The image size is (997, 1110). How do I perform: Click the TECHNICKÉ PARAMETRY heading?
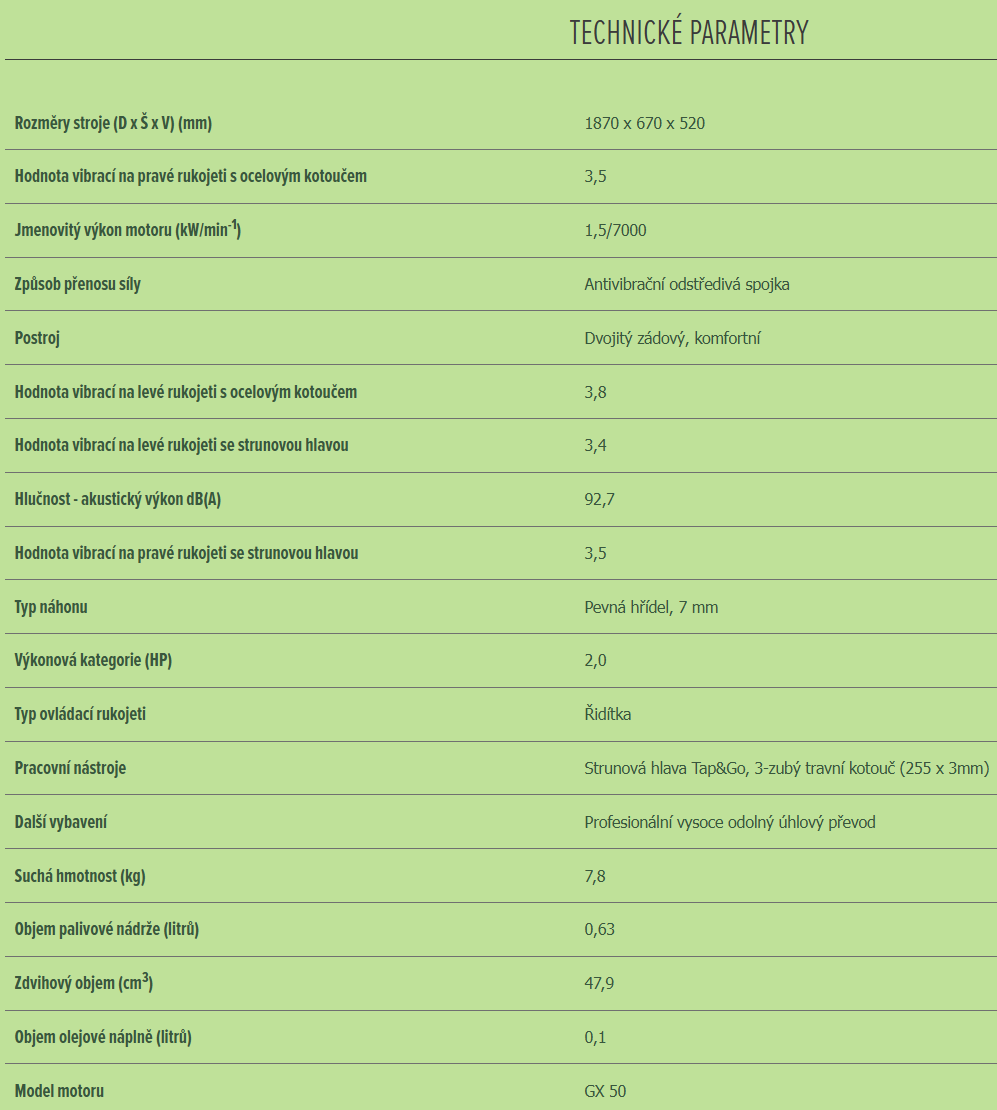click(x=688, y=33)
